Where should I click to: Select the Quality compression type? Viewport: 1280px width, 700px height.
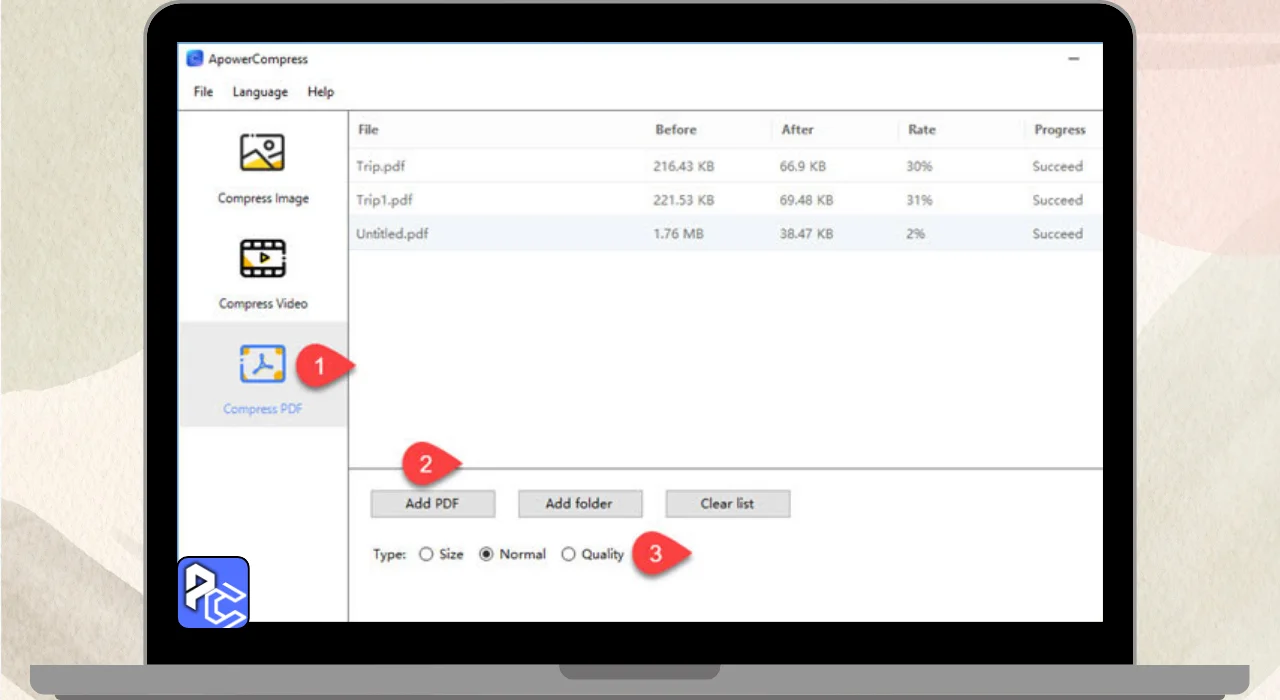pyautogui.click(x=569, y=554)
